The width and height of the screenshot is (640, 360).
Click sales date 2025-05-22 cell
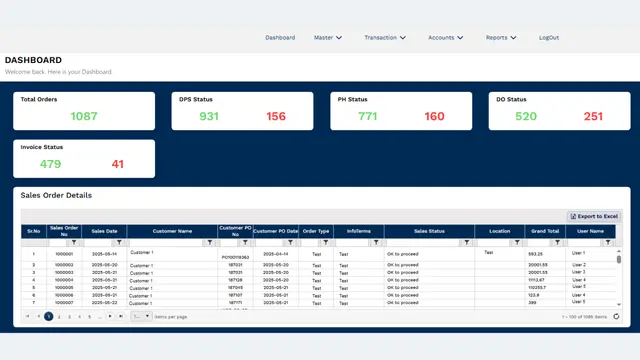tap(104, 303)
